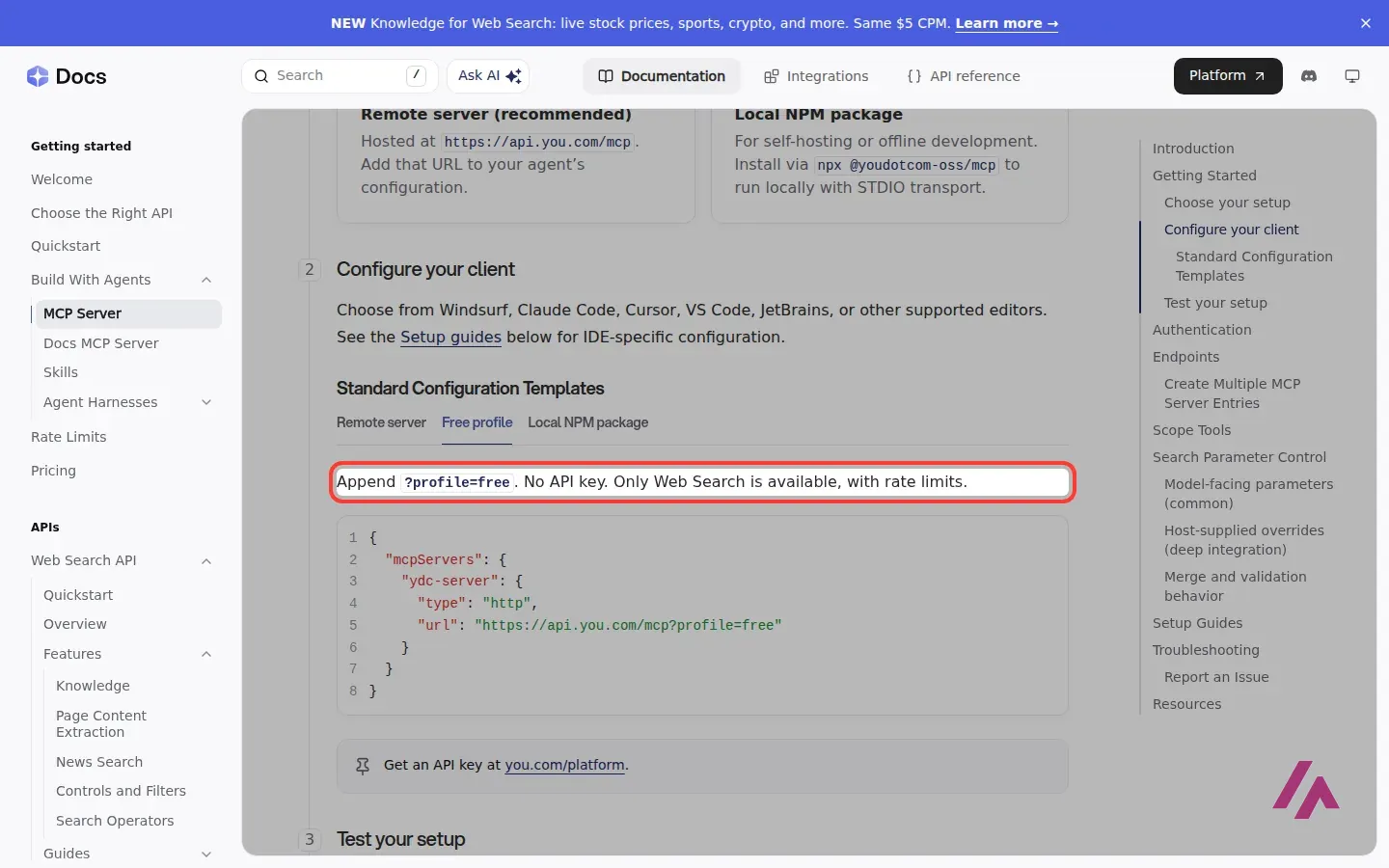Expand the Guides submenu
Screen dimensions: 1389x868
click(x=206, y=854)
